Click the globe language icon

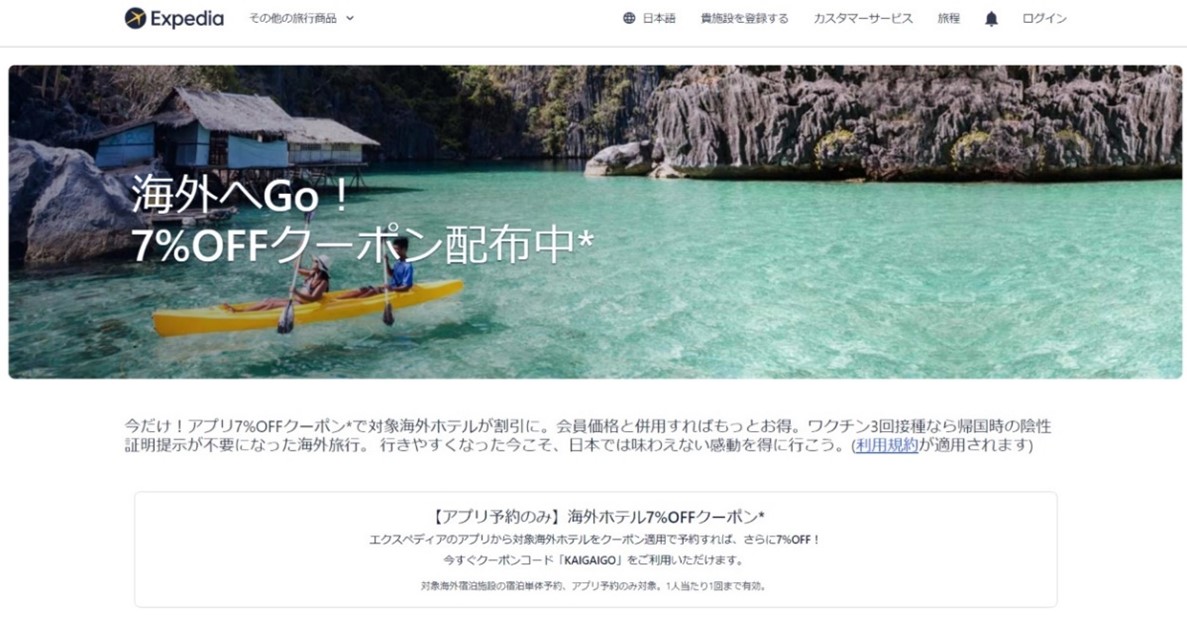(x=629, y=18)
